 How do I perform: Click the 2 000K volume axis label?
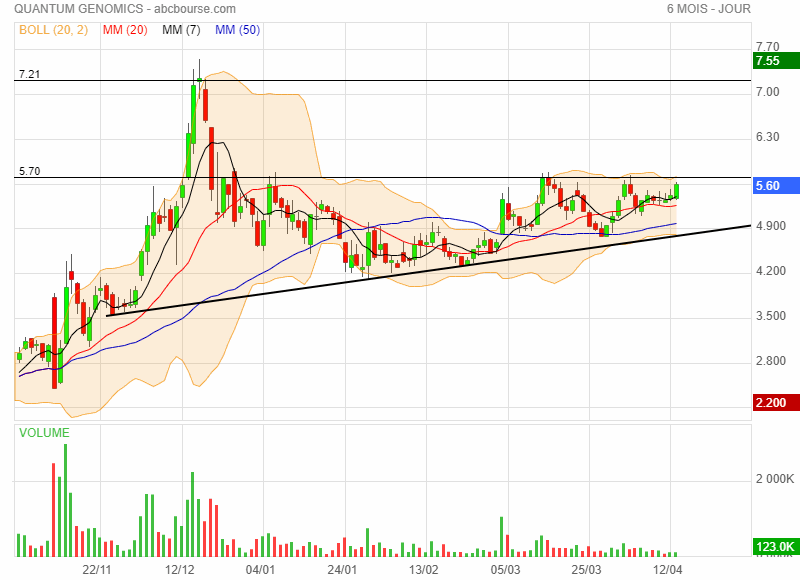tap(775, 479)
